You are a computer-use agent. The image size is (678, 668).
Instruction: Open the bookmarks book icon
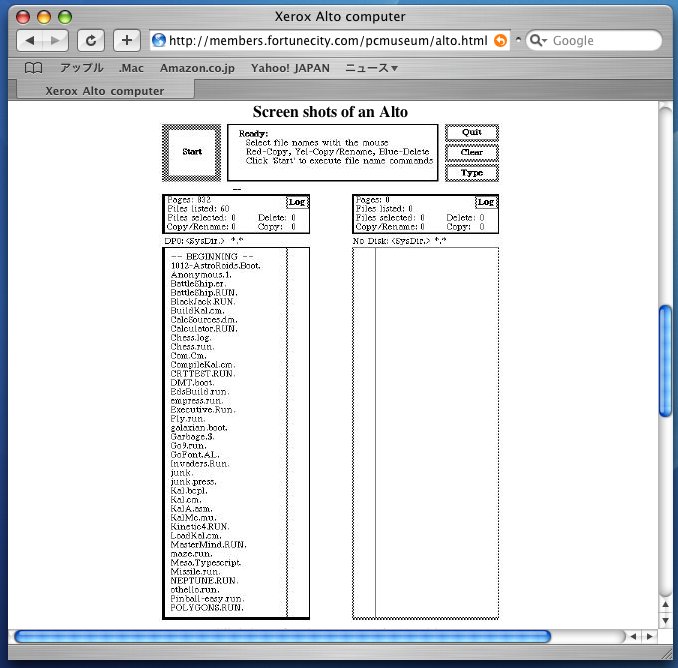(33, 68)
